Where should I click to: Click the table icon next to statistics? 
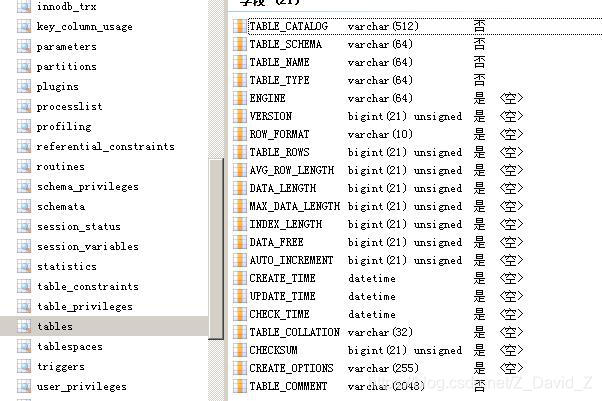click(24, 266)
